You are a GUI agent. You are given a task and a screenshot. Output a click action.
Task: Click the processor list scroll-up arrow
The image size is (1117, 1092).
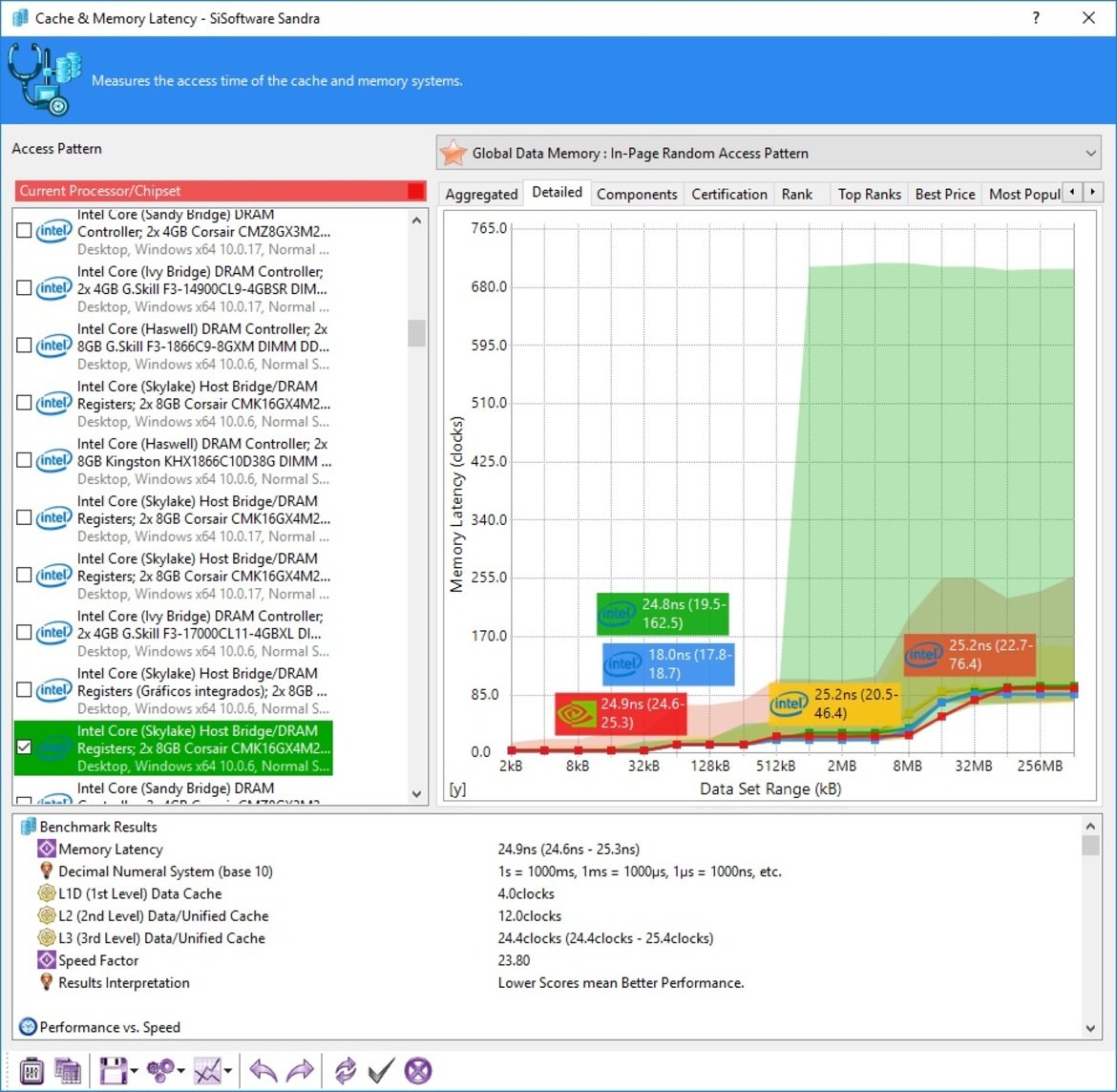(417, 220)
